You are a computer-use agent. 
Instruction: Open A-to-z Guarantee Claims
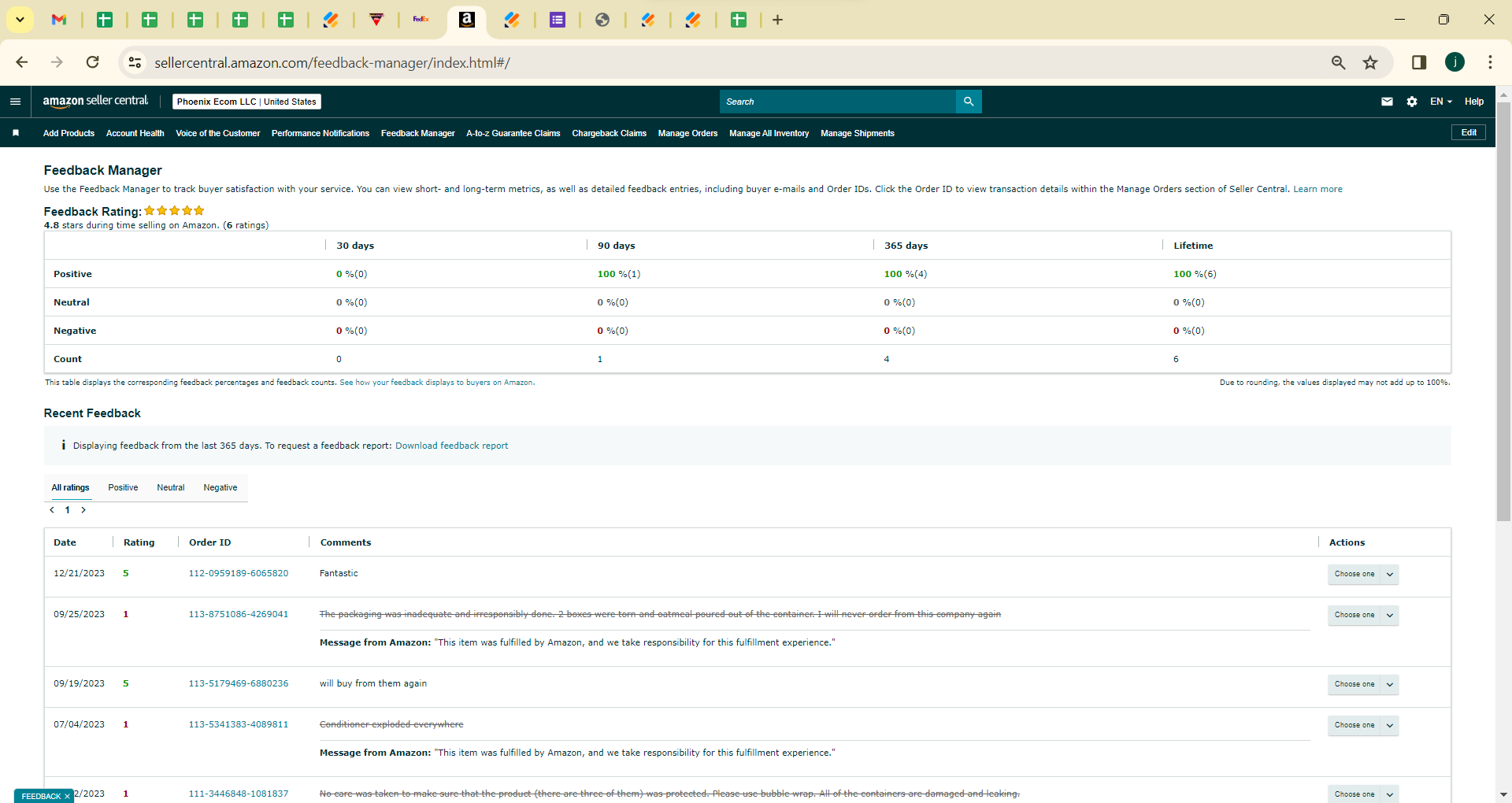tap(513, 133)
